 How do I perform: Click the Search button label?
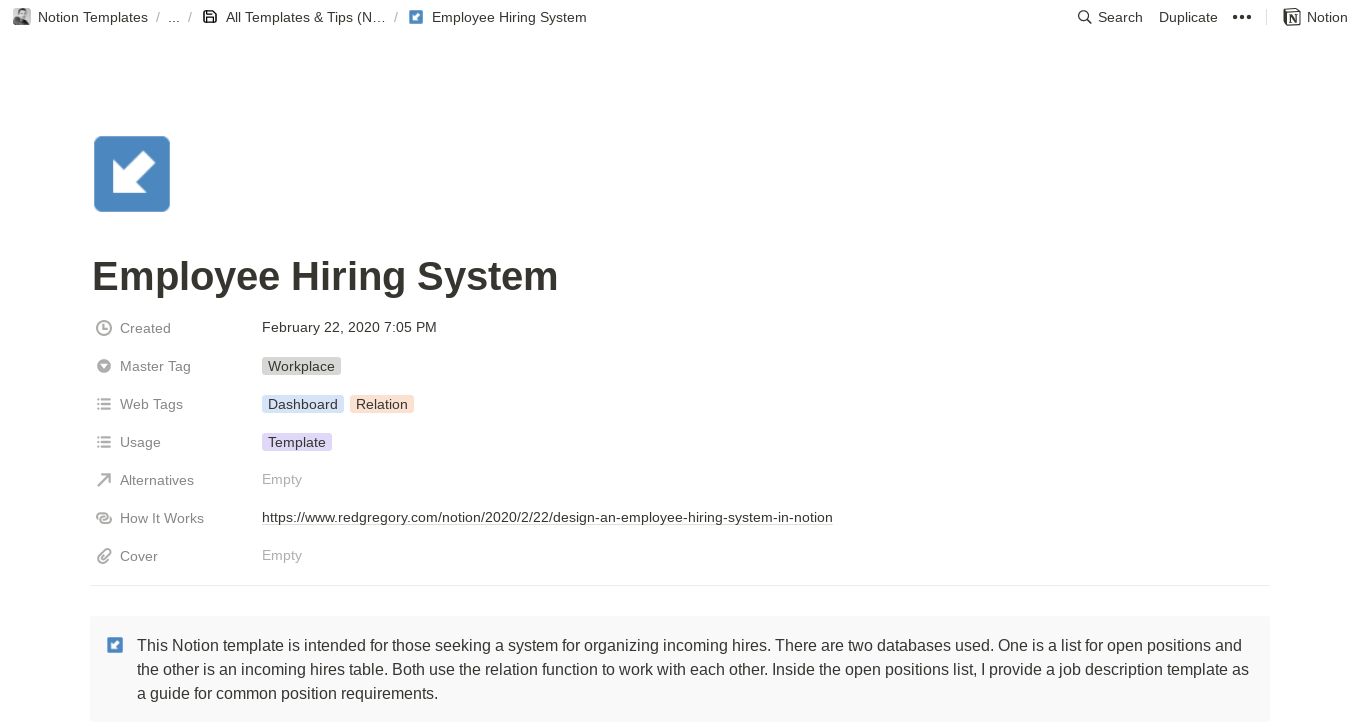coord(1120,17)
